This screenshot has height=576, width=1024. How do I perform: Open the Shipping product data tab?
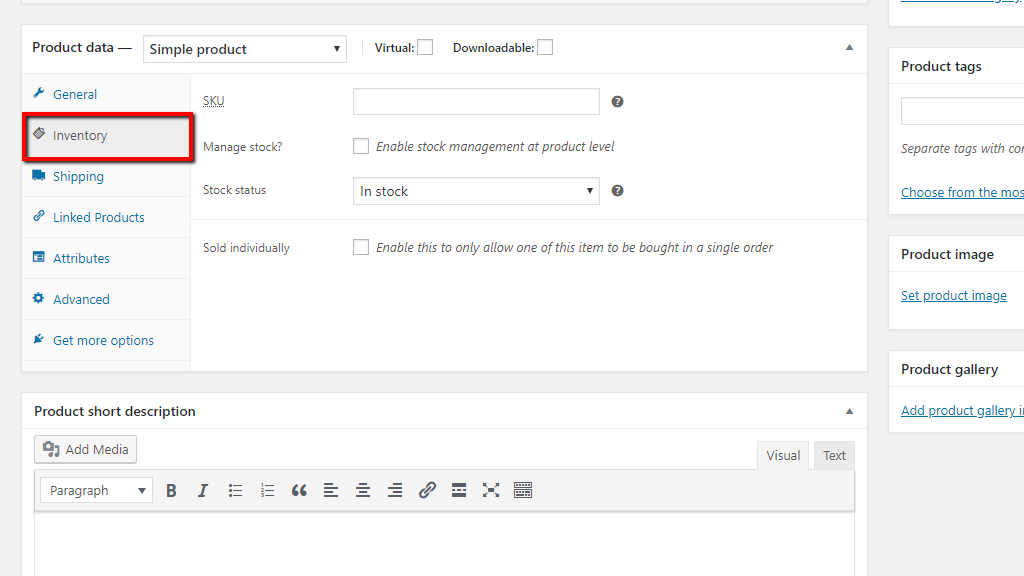point(106,176)
